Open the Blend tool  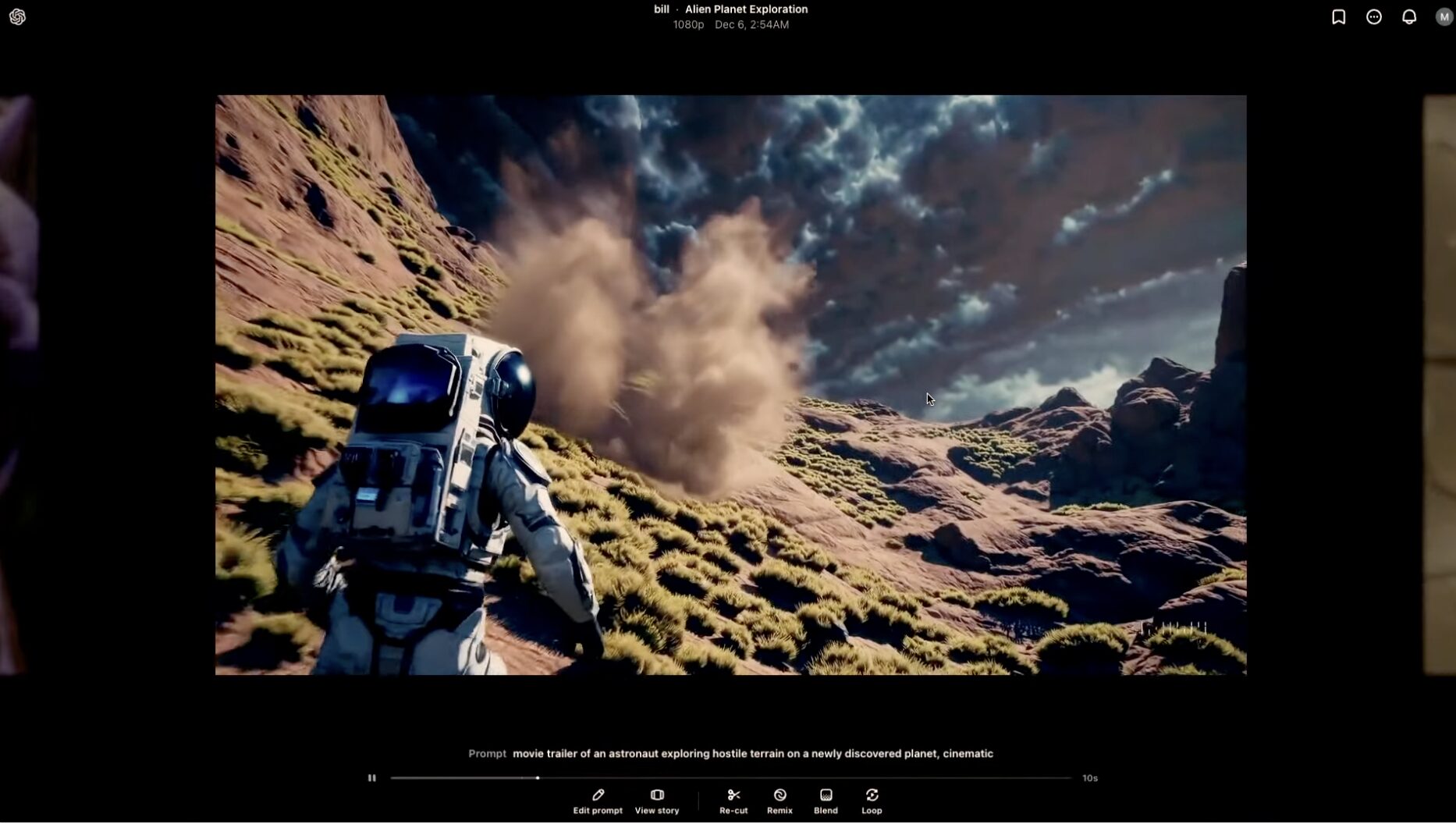coord(826,802)
